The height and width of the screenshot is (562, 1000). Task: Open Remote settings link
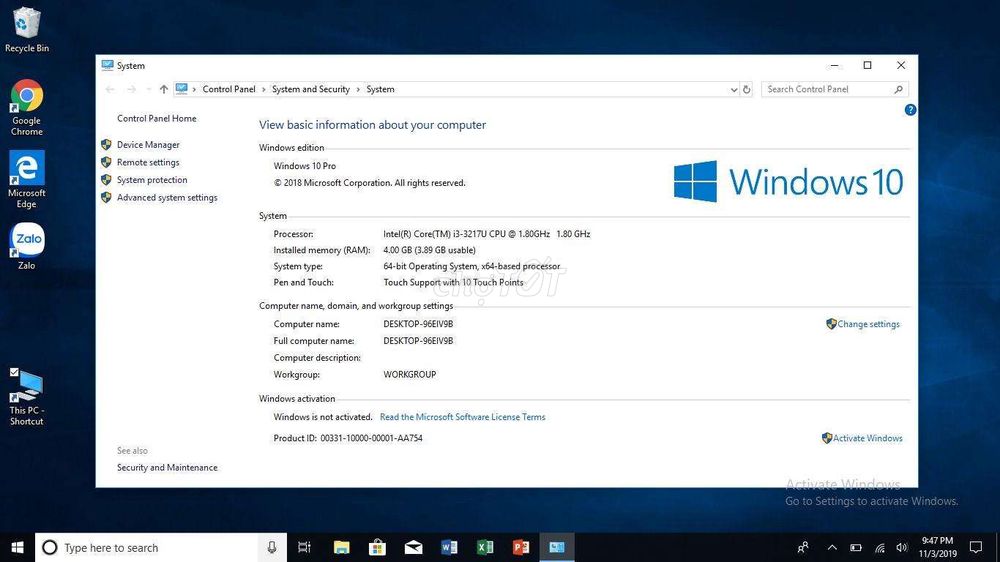pyautogui.click(x=148, y=163)
